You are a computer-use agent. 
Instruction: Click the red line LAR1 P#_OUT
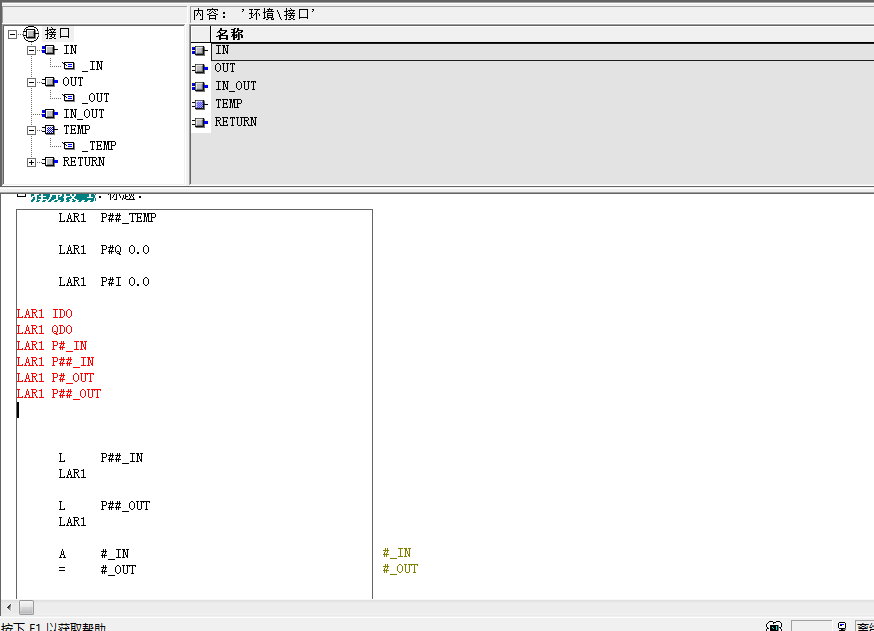click(x=55, y=378)
